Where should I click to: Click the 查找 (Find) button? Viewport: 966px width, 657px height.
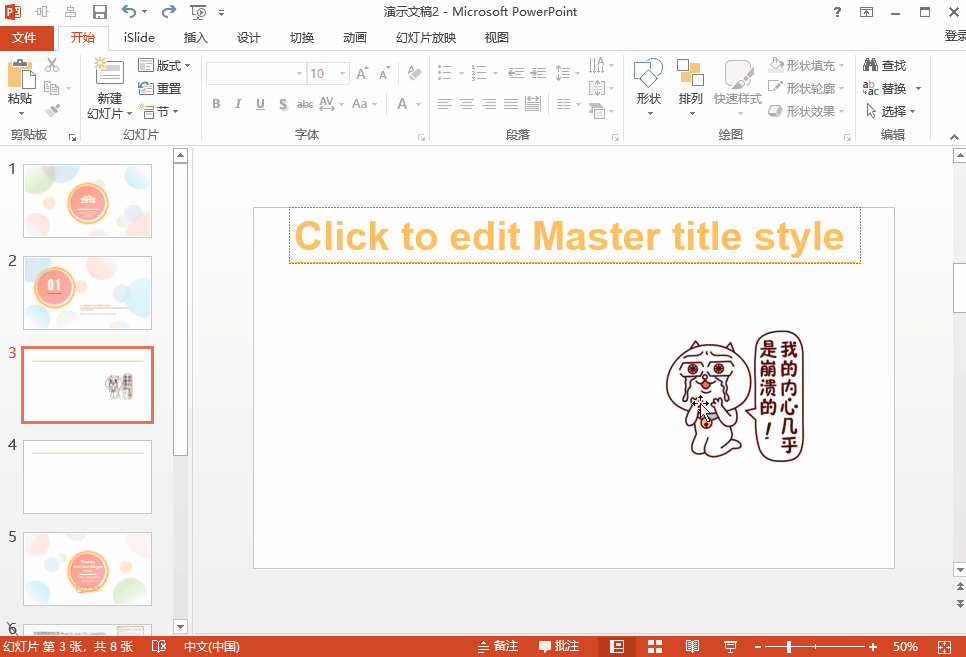885,65
